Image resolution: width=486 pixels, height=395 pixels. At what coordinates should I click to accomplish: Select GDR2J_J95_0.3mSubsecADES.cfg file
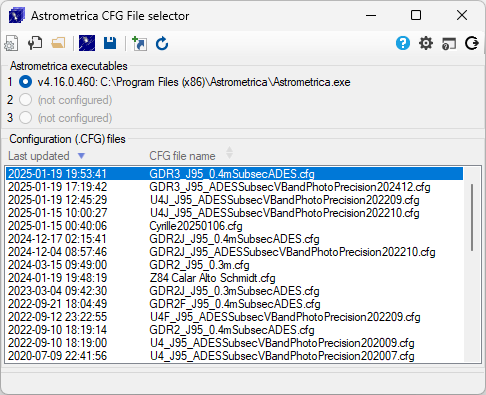[234, 291]
